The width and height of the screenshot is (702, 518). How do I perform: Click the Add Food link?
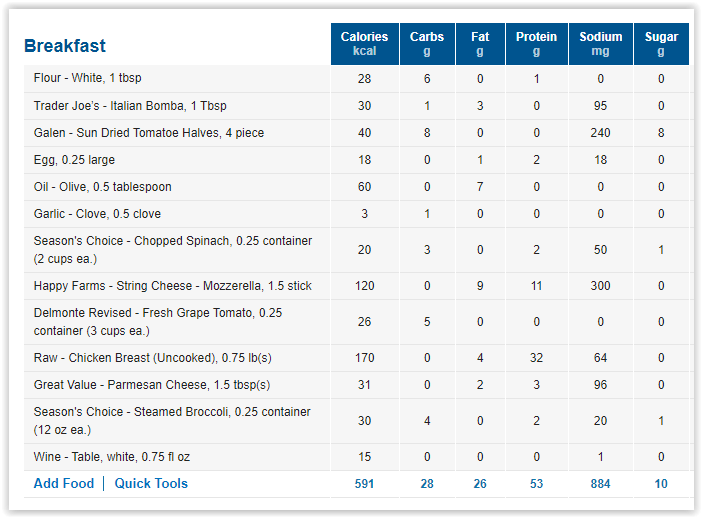(64, 484)
